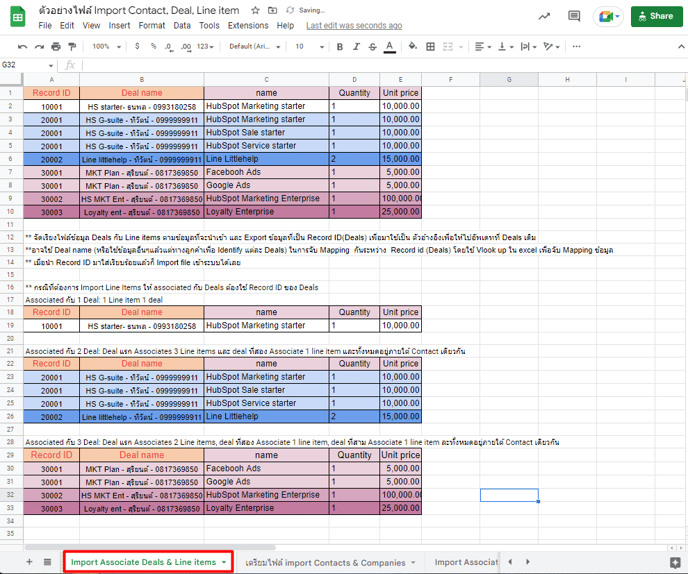Click the Google Meet camera icon
688x574 pixels.
tap(608, 17)
